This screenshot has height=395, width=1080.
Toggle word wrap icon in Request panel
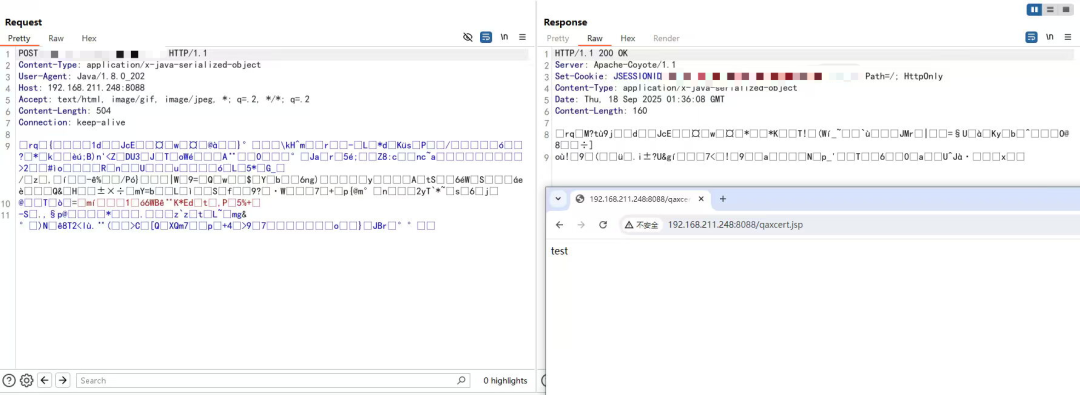(486, 37)
